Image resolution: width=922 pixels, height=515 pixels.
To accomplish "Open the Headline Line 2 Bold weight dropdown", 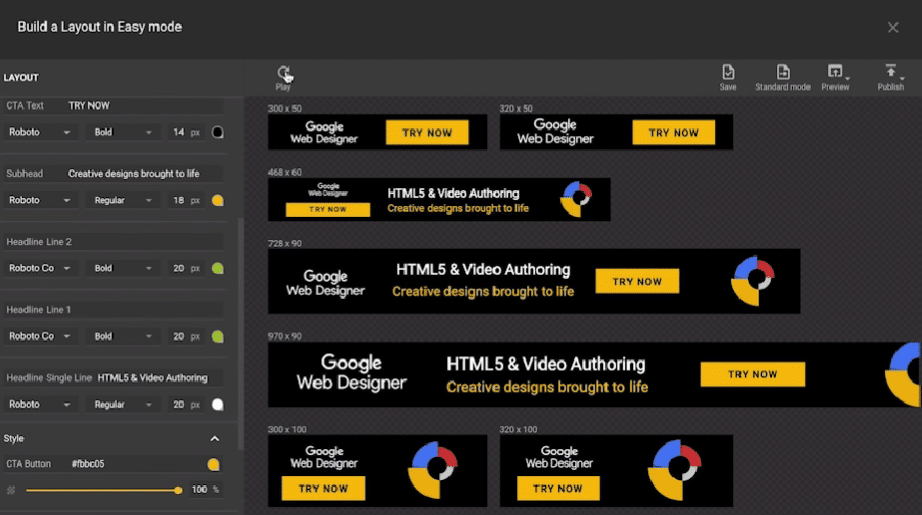I will (x=123, y=268).
